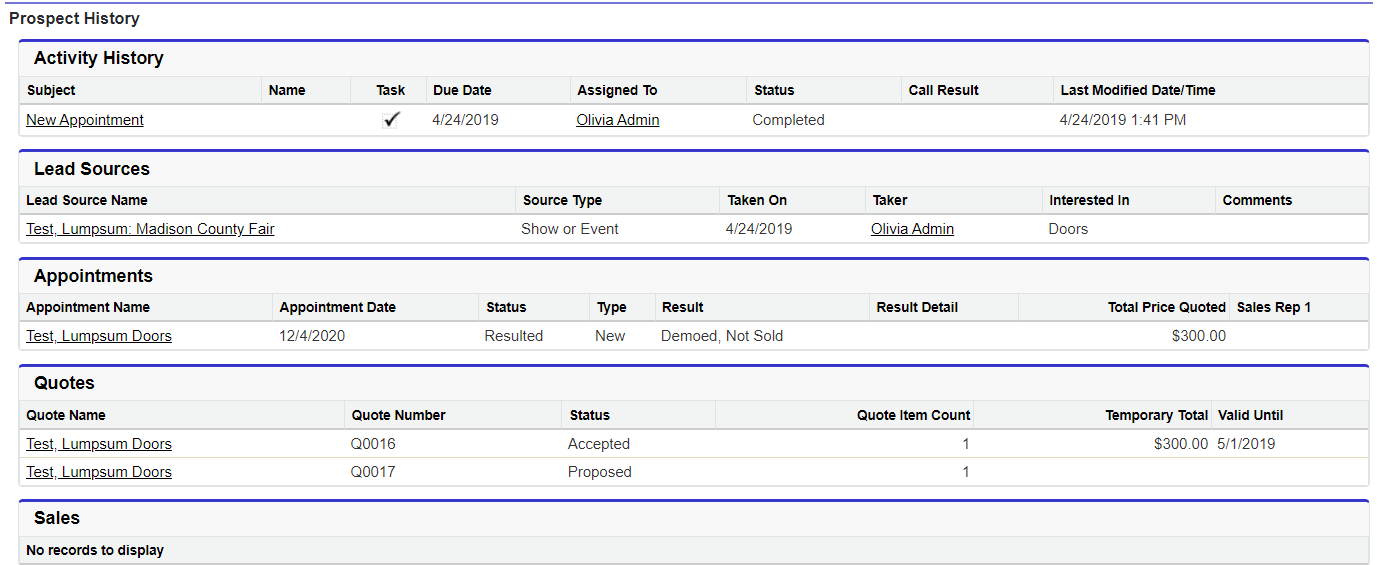Open Madison County Fair lead source link

click(150, 229)
